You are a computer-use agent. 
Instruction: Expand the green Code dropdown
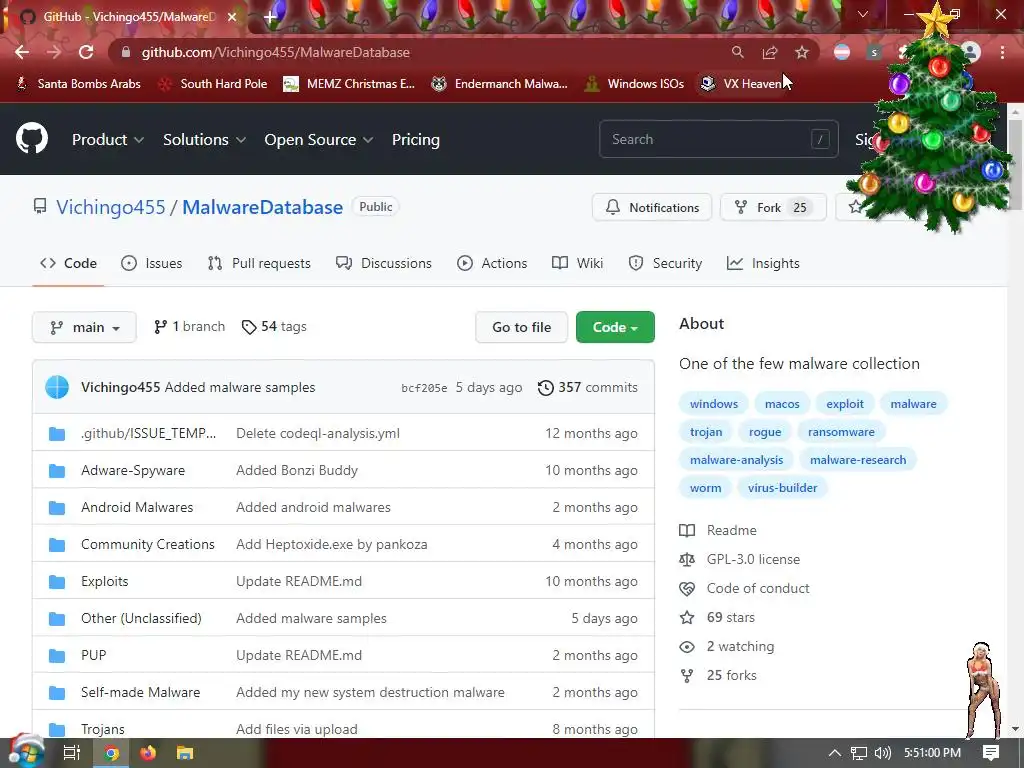click(615, 327)
